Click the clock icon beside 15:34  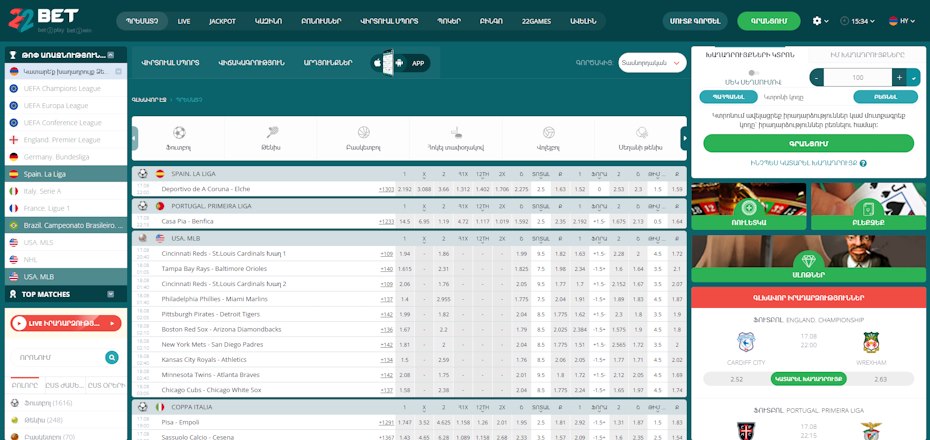845,21
